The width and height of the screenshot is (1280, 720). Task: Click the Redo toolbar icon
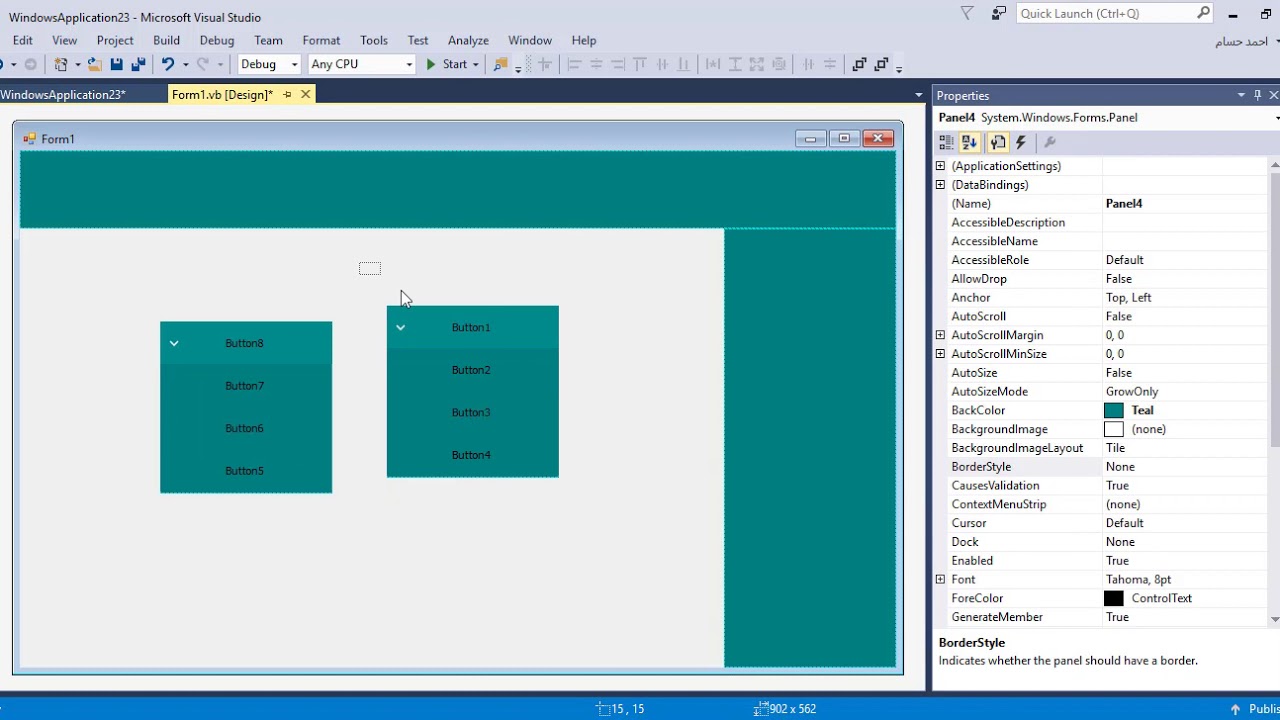click(203, 64)
